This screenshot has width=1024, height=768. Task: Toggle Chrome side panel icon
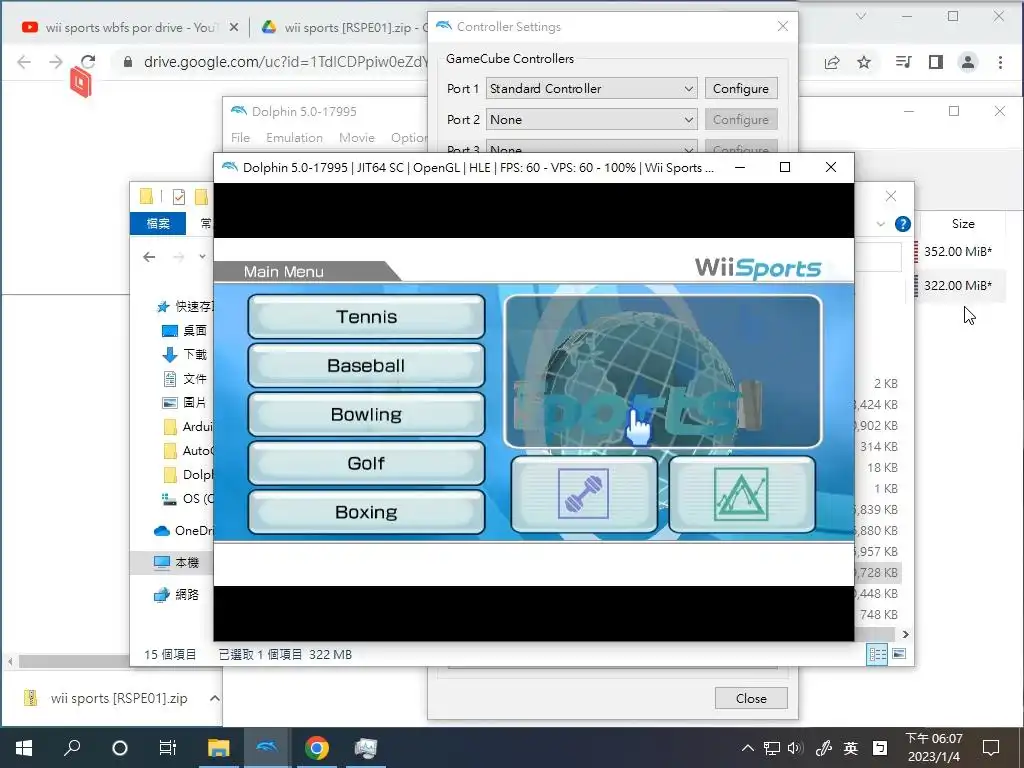coord(936,62)
